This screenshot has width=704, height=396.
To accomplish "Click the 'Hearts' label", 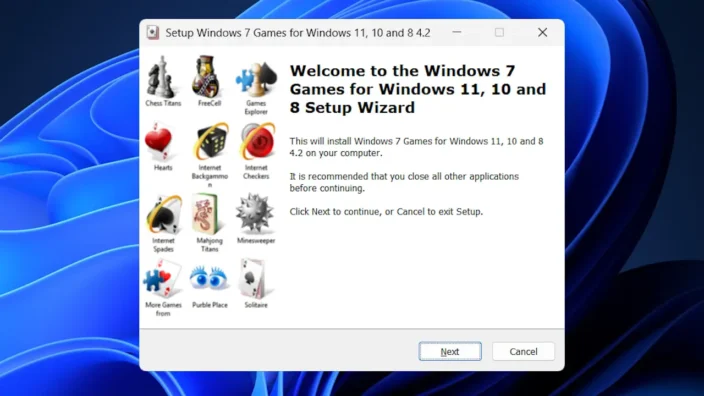I will click(x=163, y=167).
